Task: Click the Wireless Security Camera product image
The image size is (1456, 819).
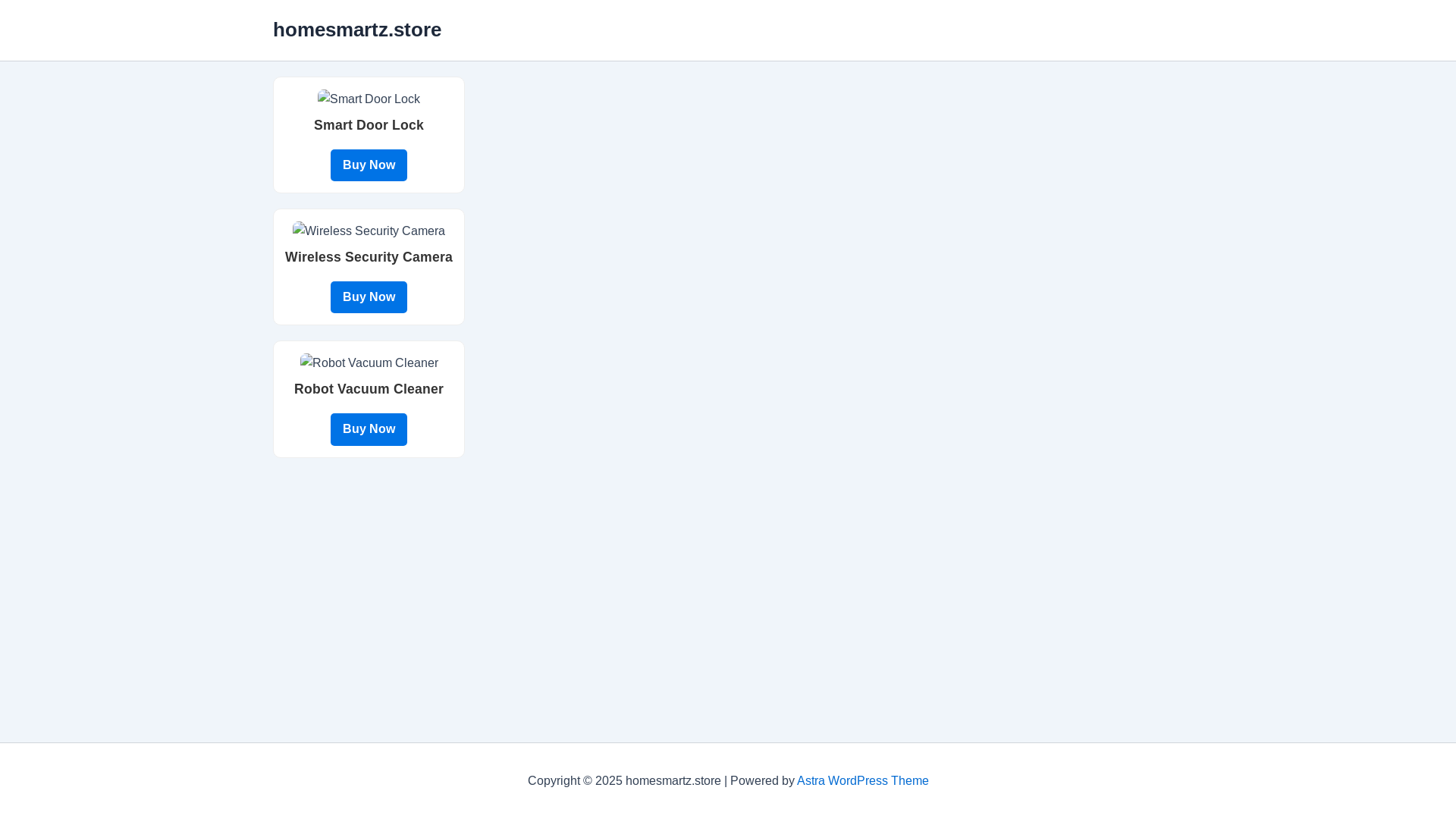Action: [x=369, y=231]
